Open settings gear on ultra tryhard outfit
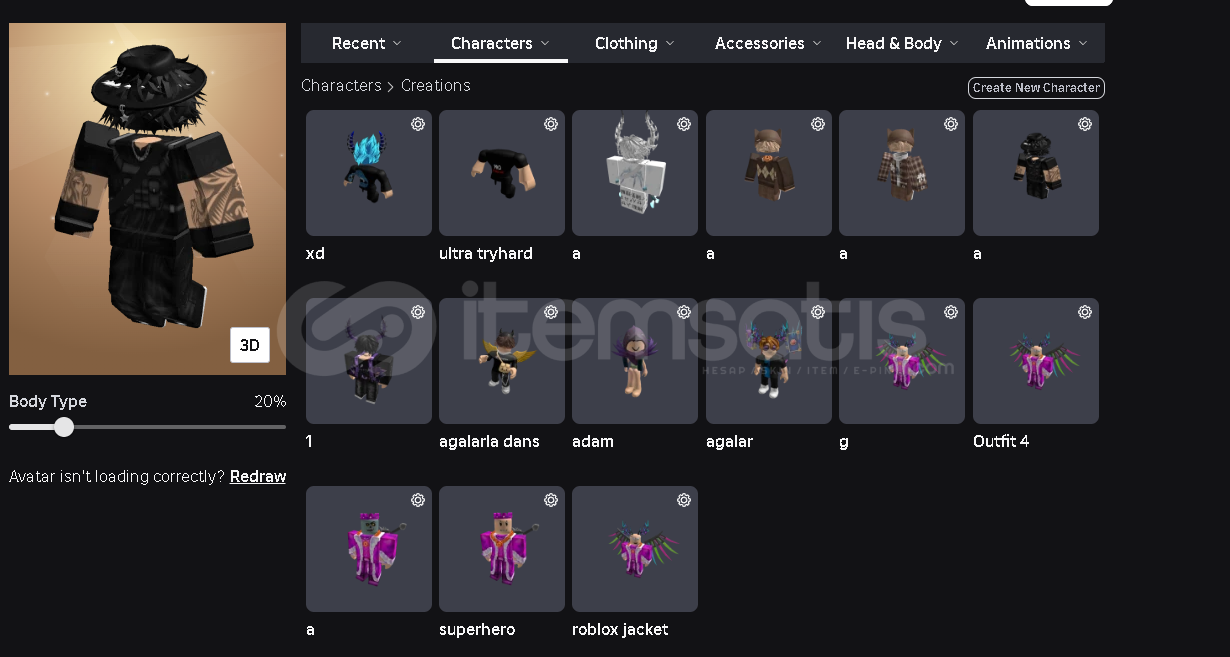Viewport: 1230px width, 657px height. click(551, 124)
